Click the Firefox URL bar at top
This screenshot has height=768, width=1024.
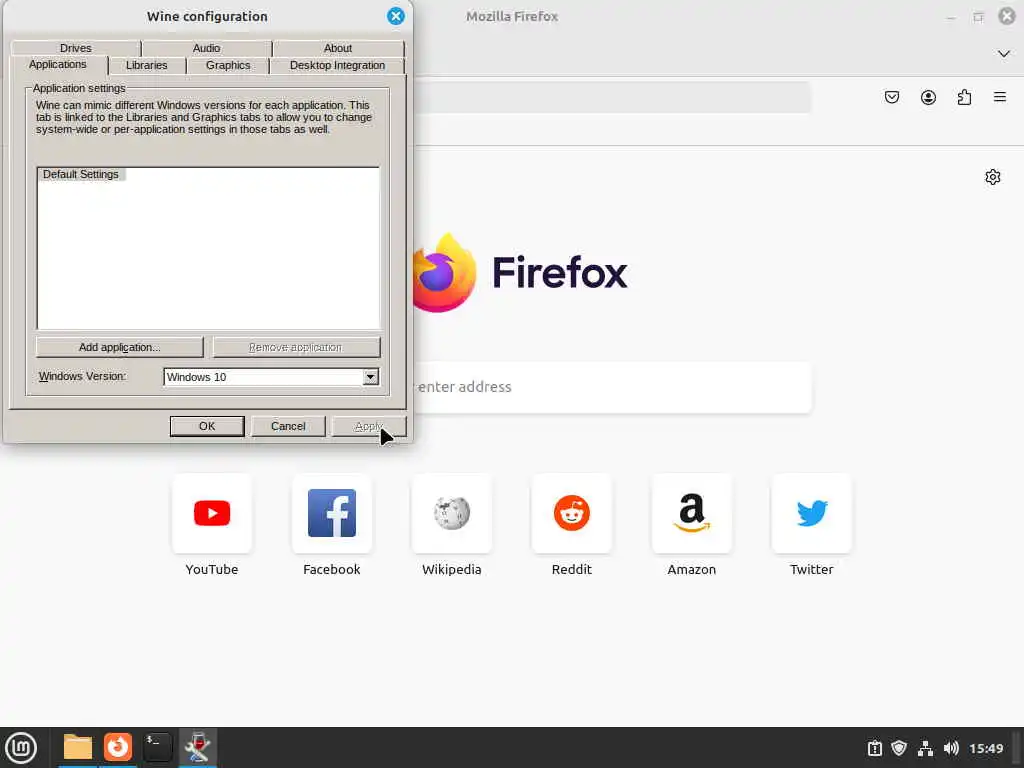click(613, 97)
